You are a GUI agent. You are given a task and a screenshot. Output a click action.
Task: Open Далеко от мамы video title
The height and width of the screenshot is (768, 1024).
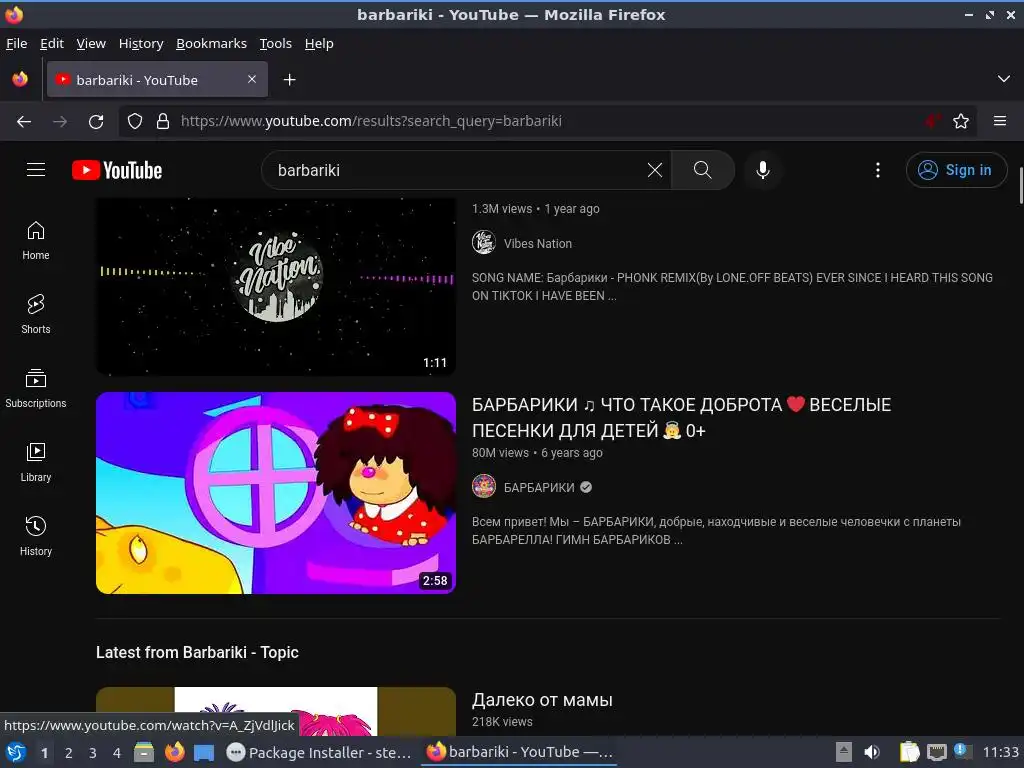tap(542, 700)
